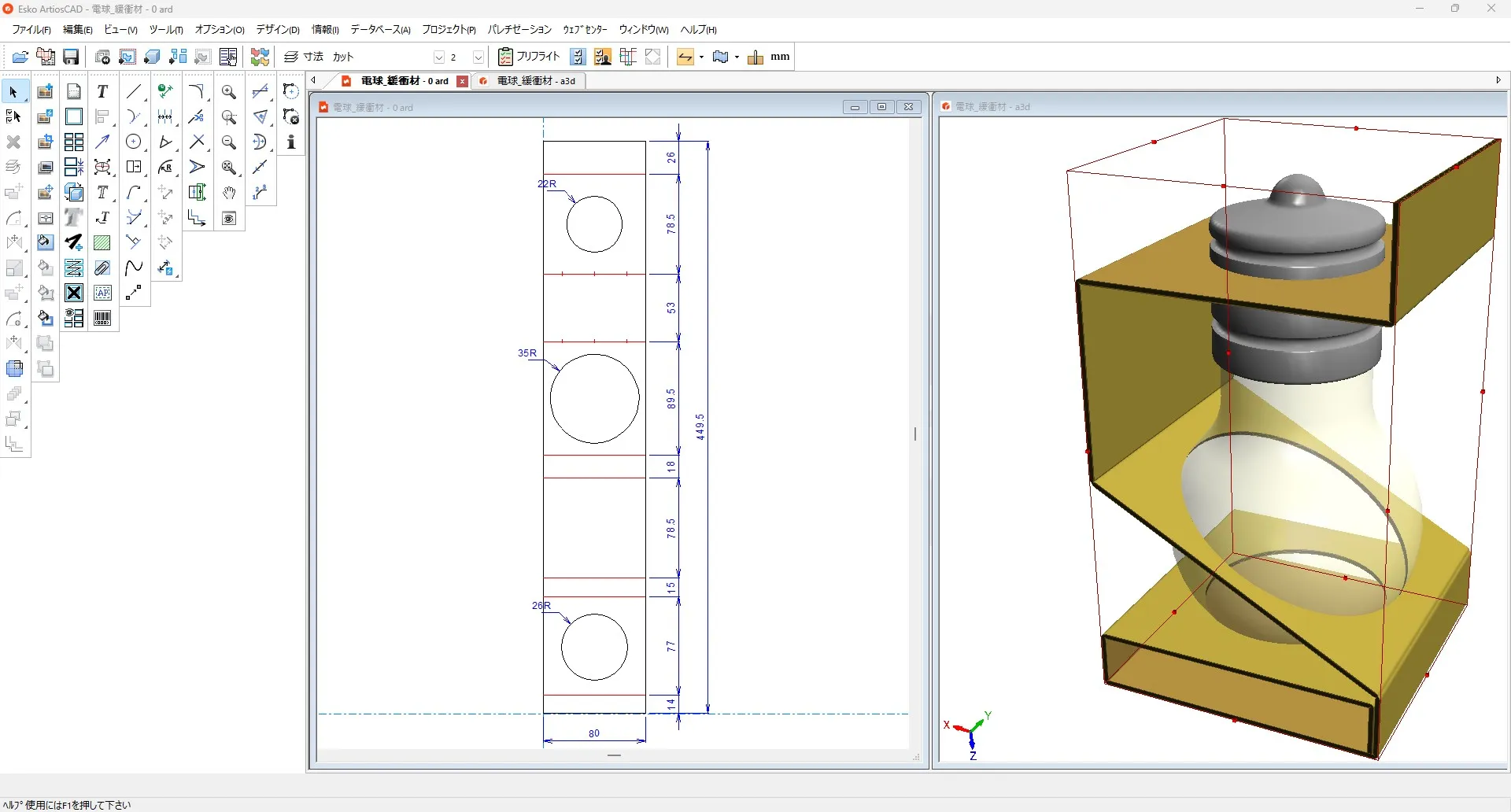The height and width of the screenshot is (812, 1511).
Task: Open the デザイン(D) menu
Action: (x=277, y=30)
